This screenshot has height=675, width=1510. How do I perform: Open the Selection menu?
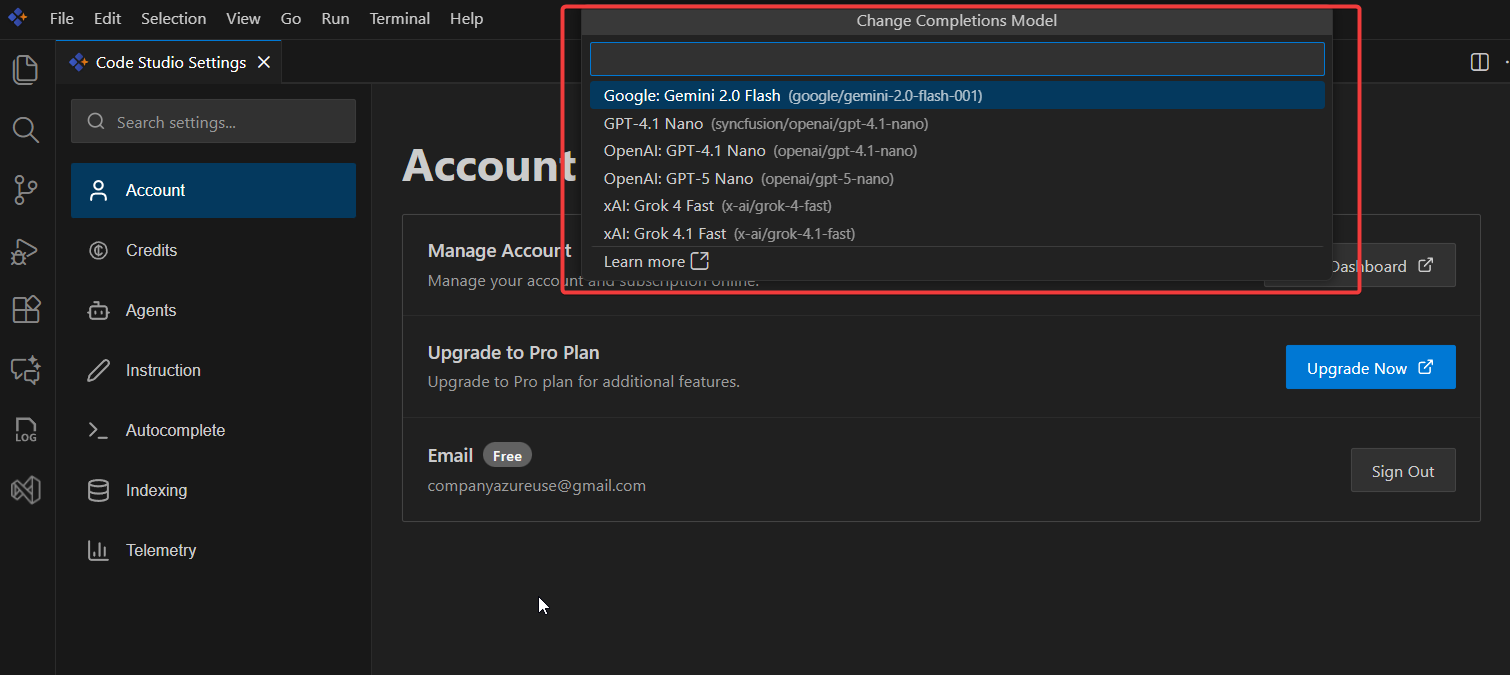point(173,19)
